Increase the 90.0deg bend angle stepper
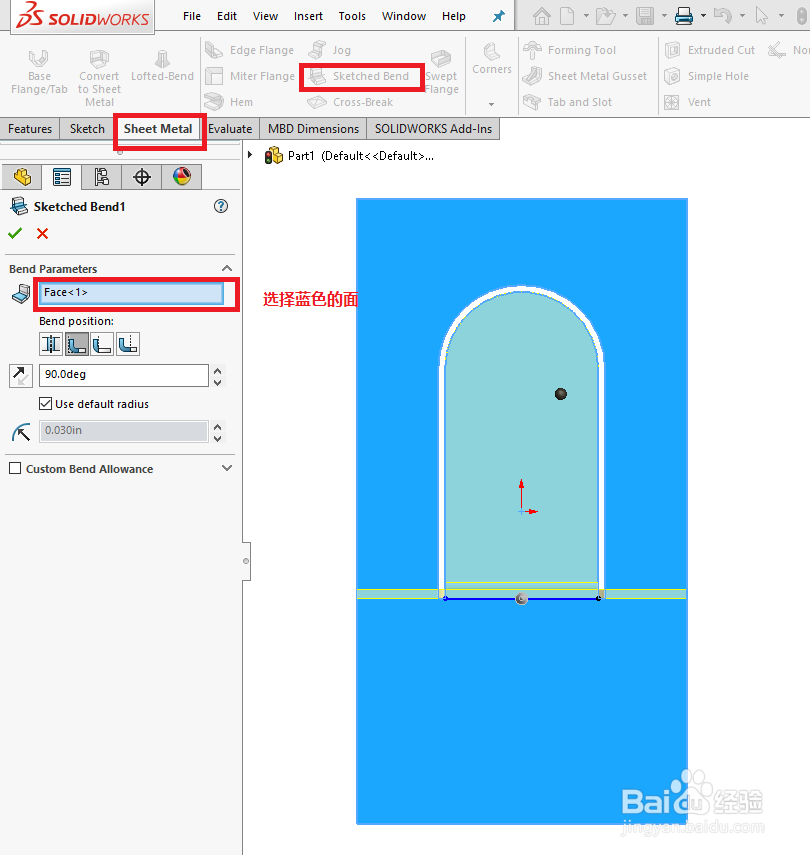Screen dimensions: 810x855 pyautogui.click(x=217, y=370)
